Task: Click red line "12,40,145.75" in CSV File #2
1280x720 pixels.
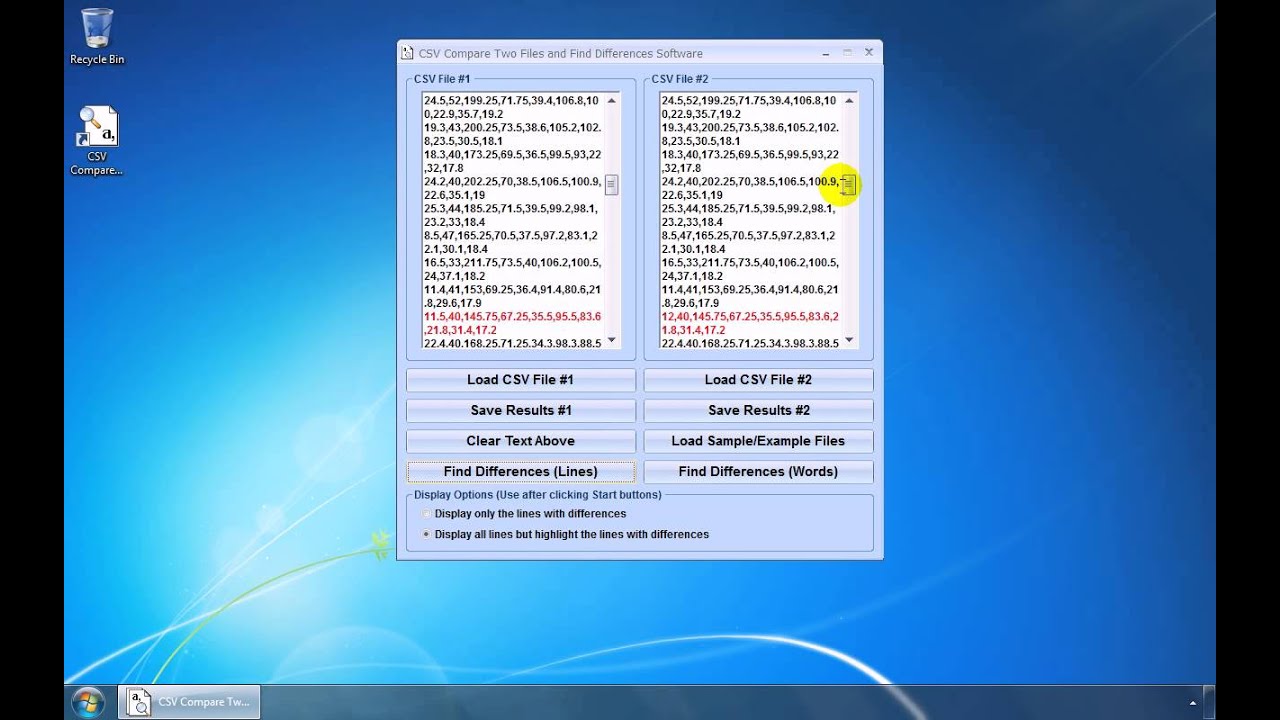Action: click(x=750, y=323)
